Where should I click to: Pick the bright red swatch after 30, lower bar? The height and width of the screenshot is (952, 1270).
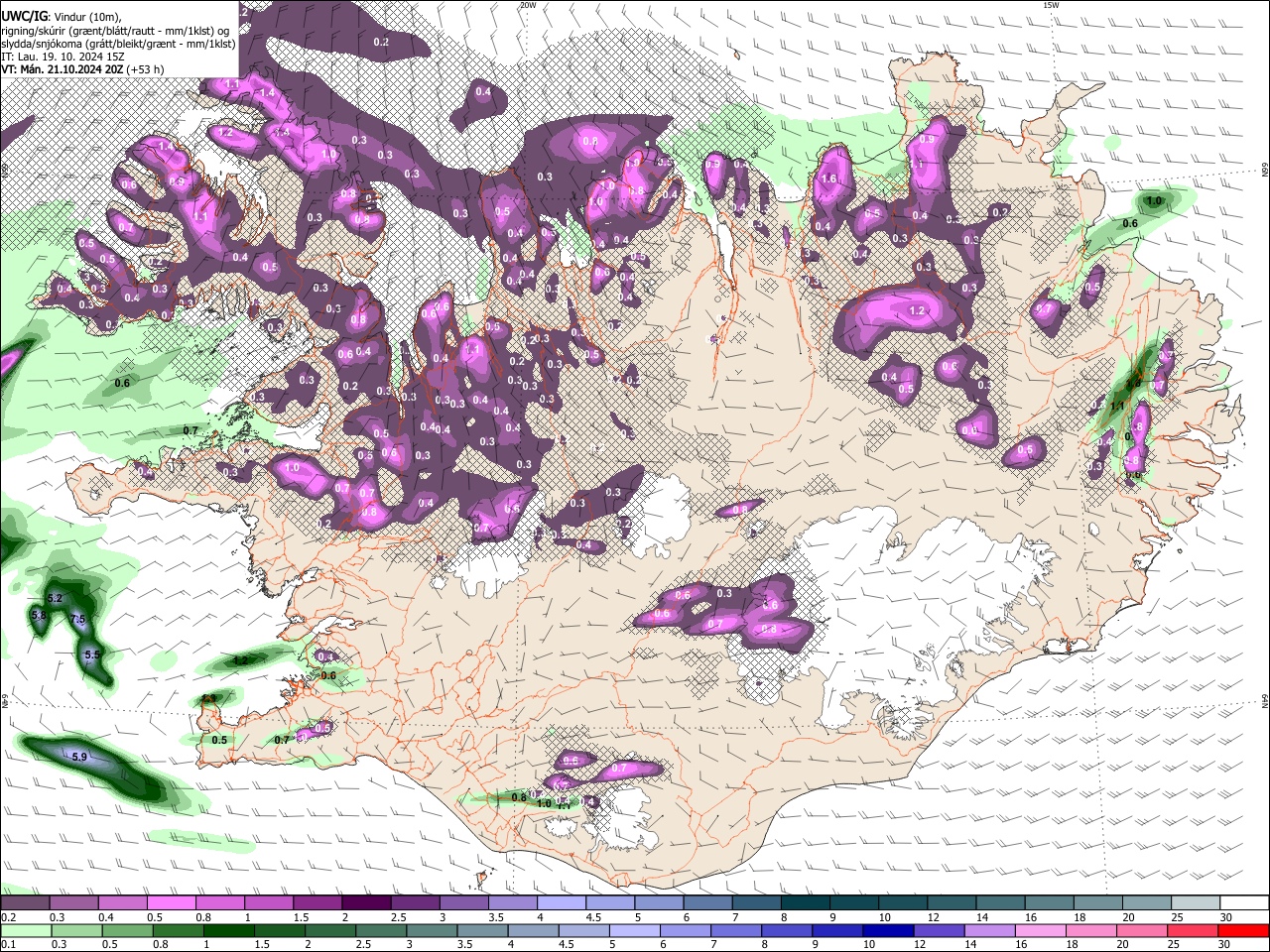1243,931
